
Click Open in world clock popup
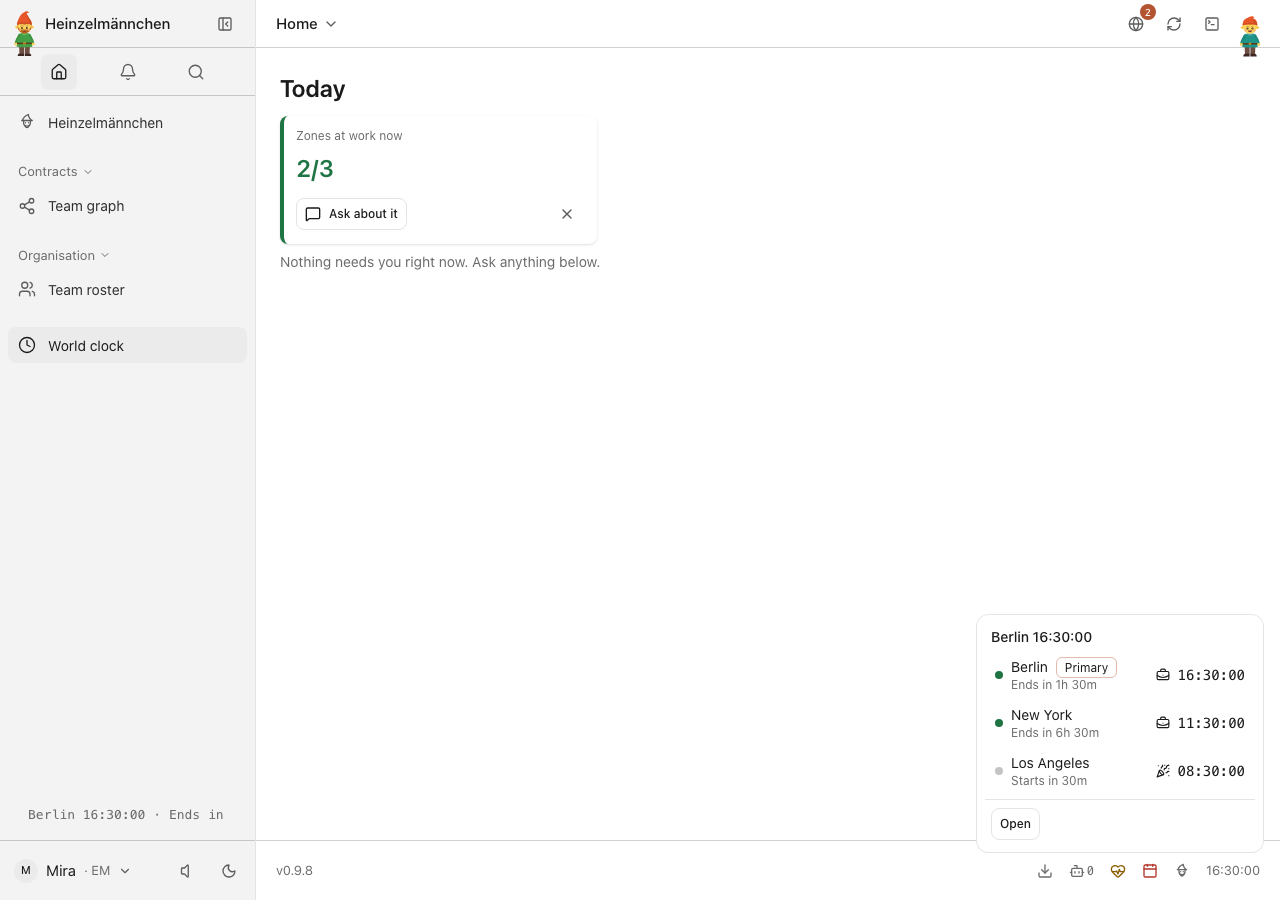1015,824
